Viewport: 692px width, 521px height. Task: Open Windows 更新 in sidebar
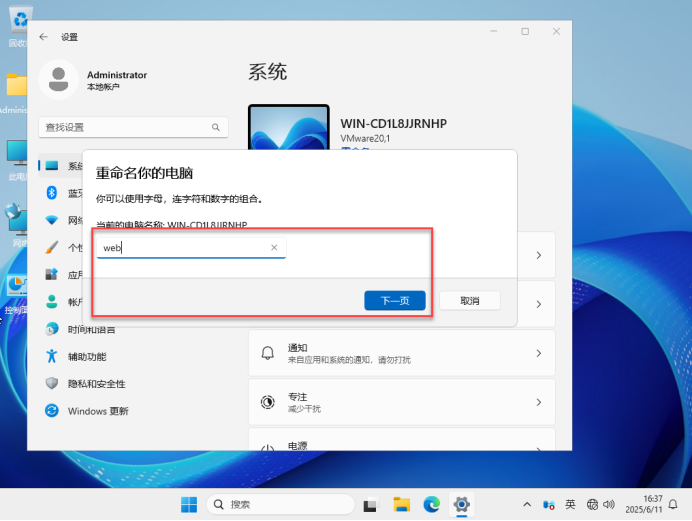tap(97, 411)
